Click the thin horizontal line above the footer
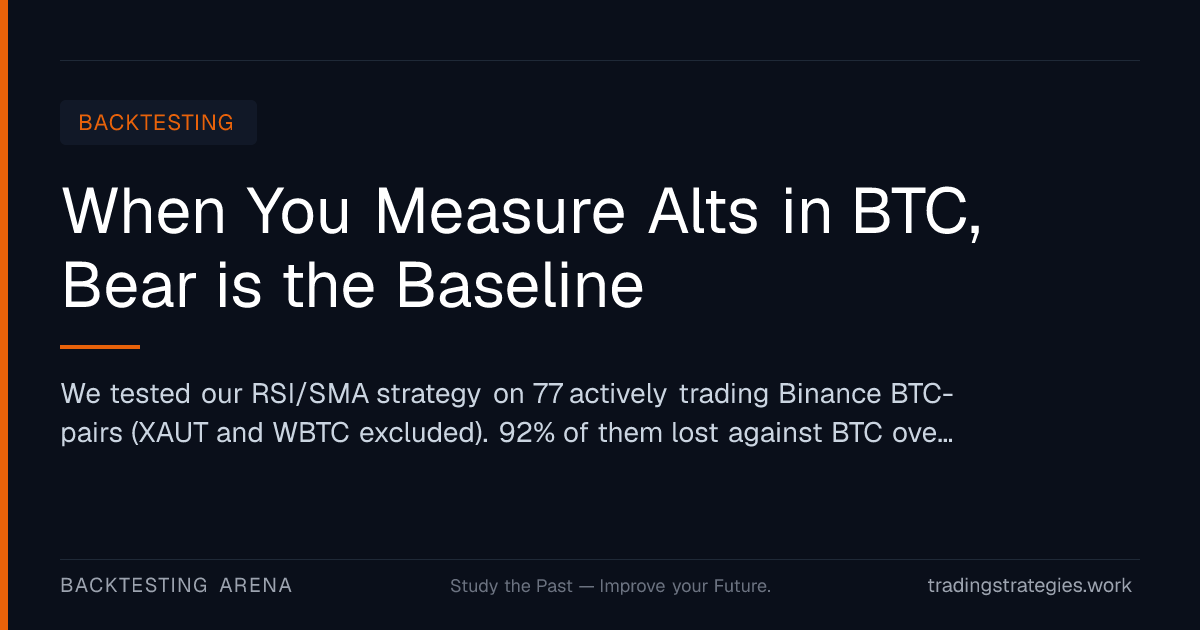The image size is (1200, 630). click(x=600, y=559)
